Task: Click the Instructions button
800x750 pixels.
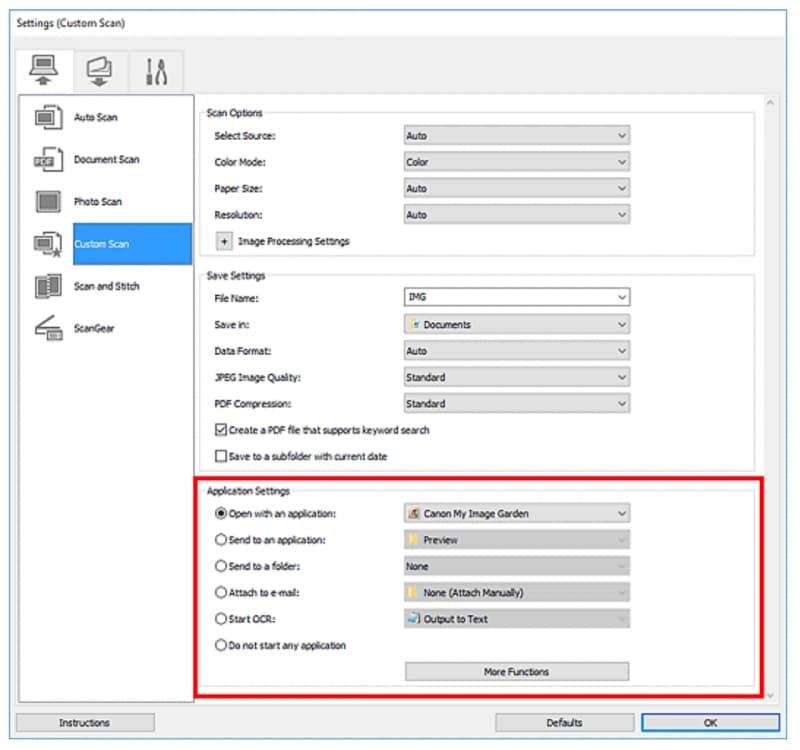Action: coord(85,723)
